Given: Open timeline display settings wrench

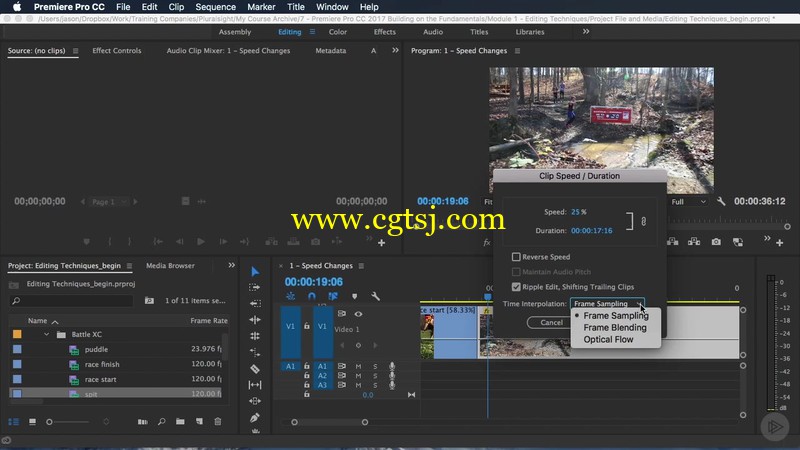Looking at the screenshot, I should point(375,296).
